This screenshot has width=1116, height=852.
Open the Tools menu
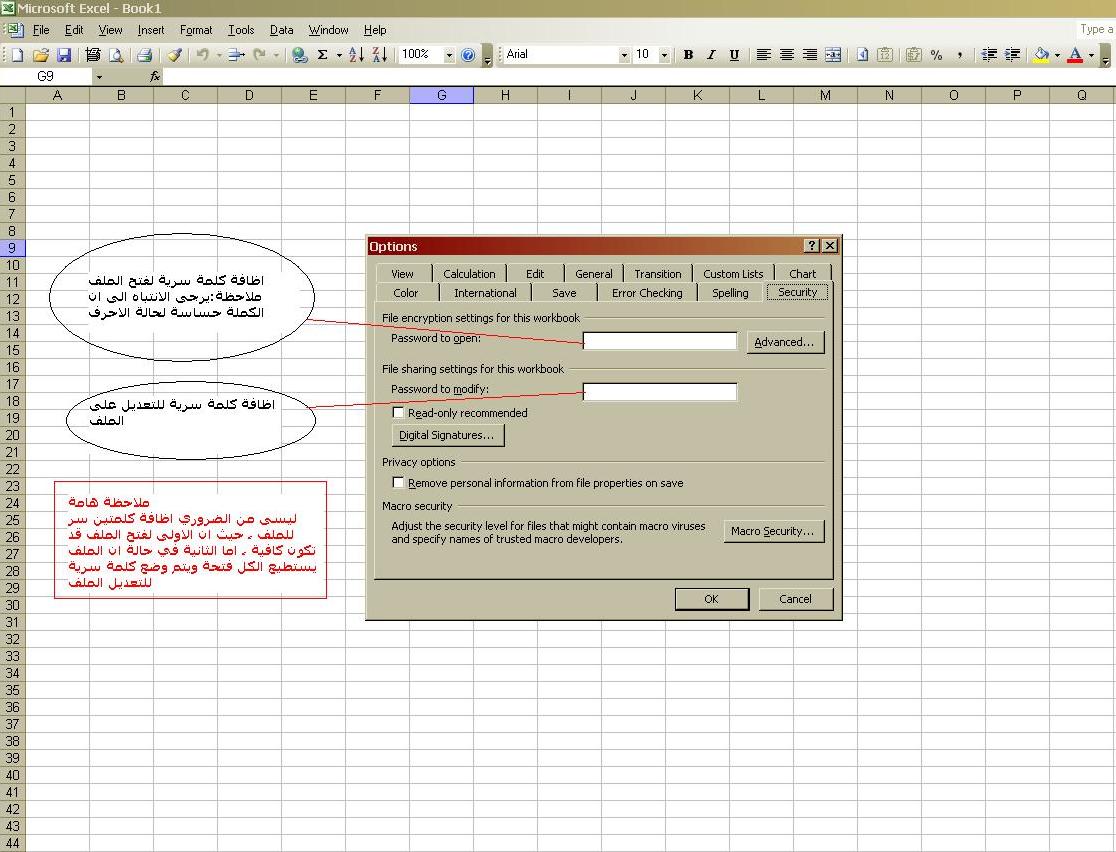click(241, 30)
